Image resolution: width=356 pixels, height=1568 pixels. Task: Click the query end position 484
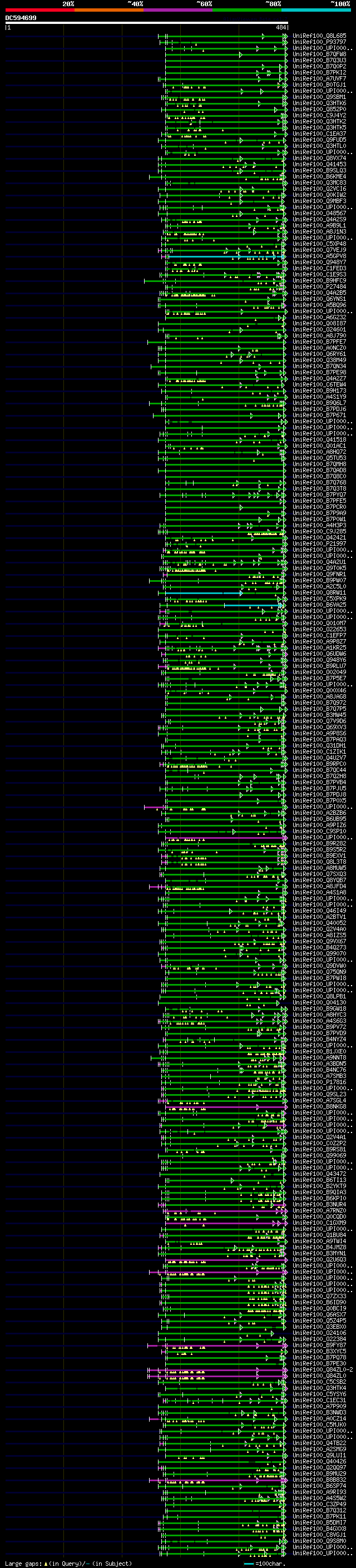click(280, 27)
